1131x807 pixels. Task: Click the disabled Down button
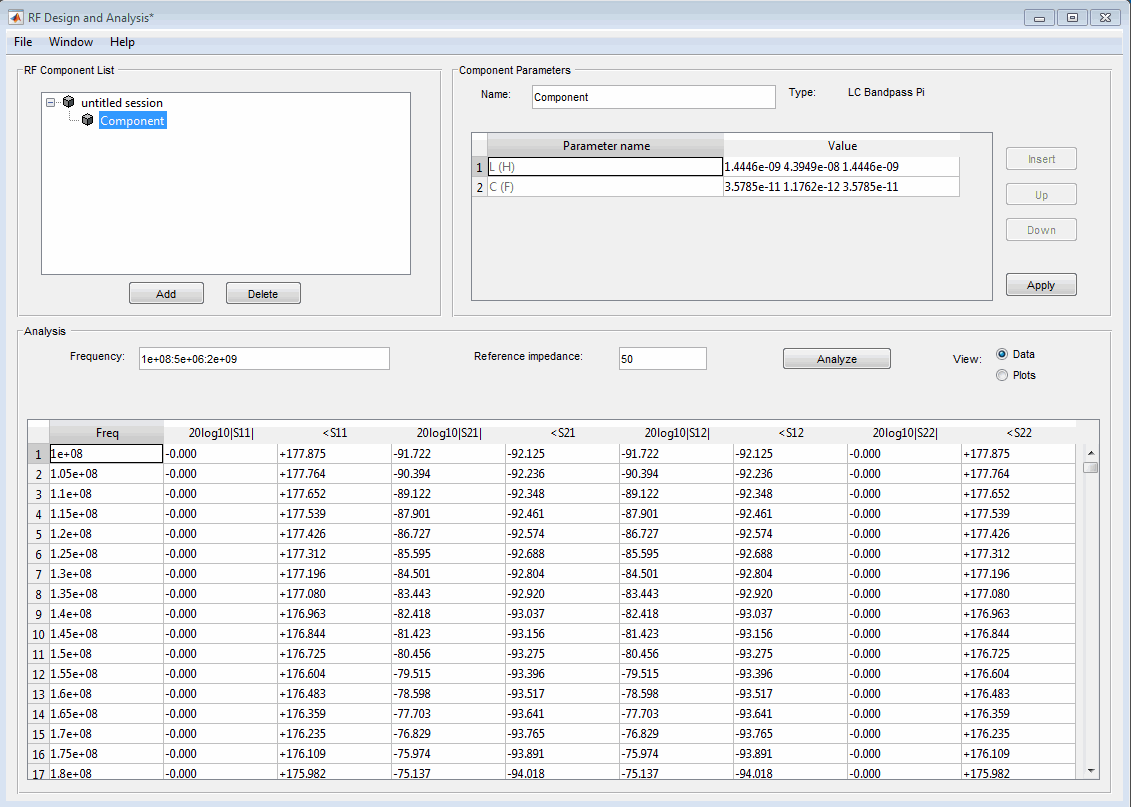(1041, 230)
